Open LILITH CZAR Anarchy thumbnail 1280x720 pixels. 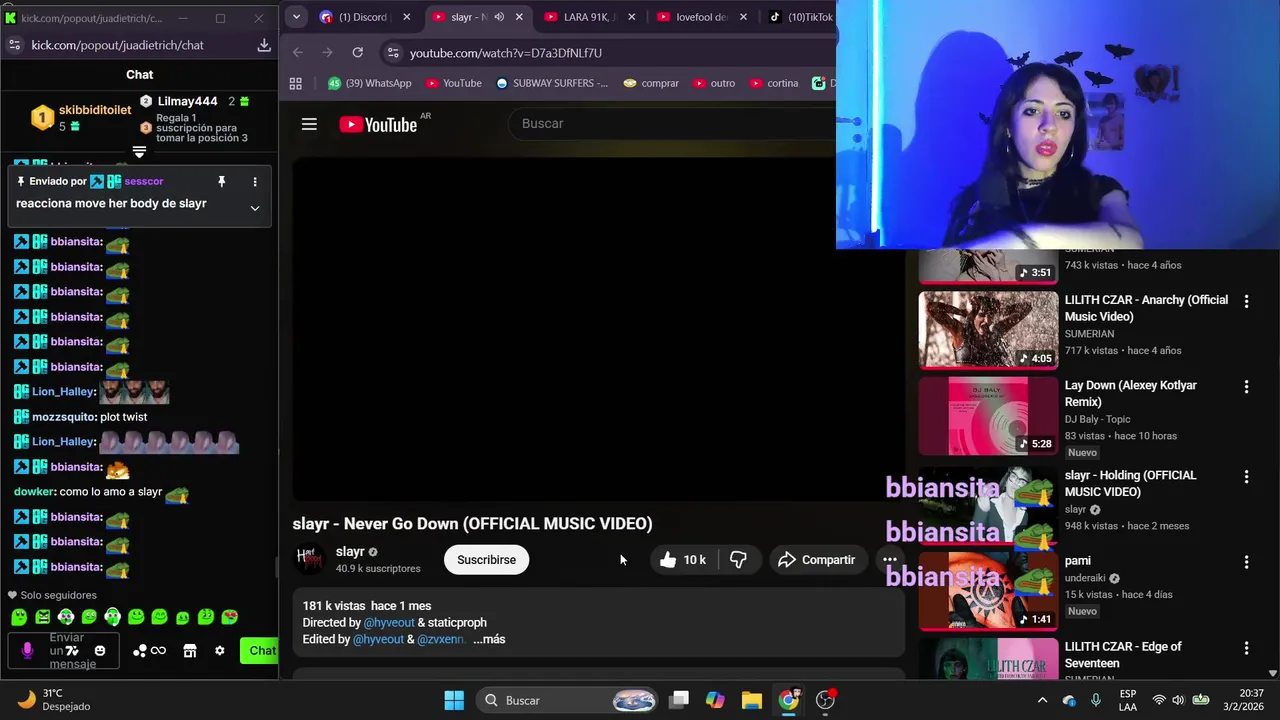pyautogui.click(x=988, y=330)
